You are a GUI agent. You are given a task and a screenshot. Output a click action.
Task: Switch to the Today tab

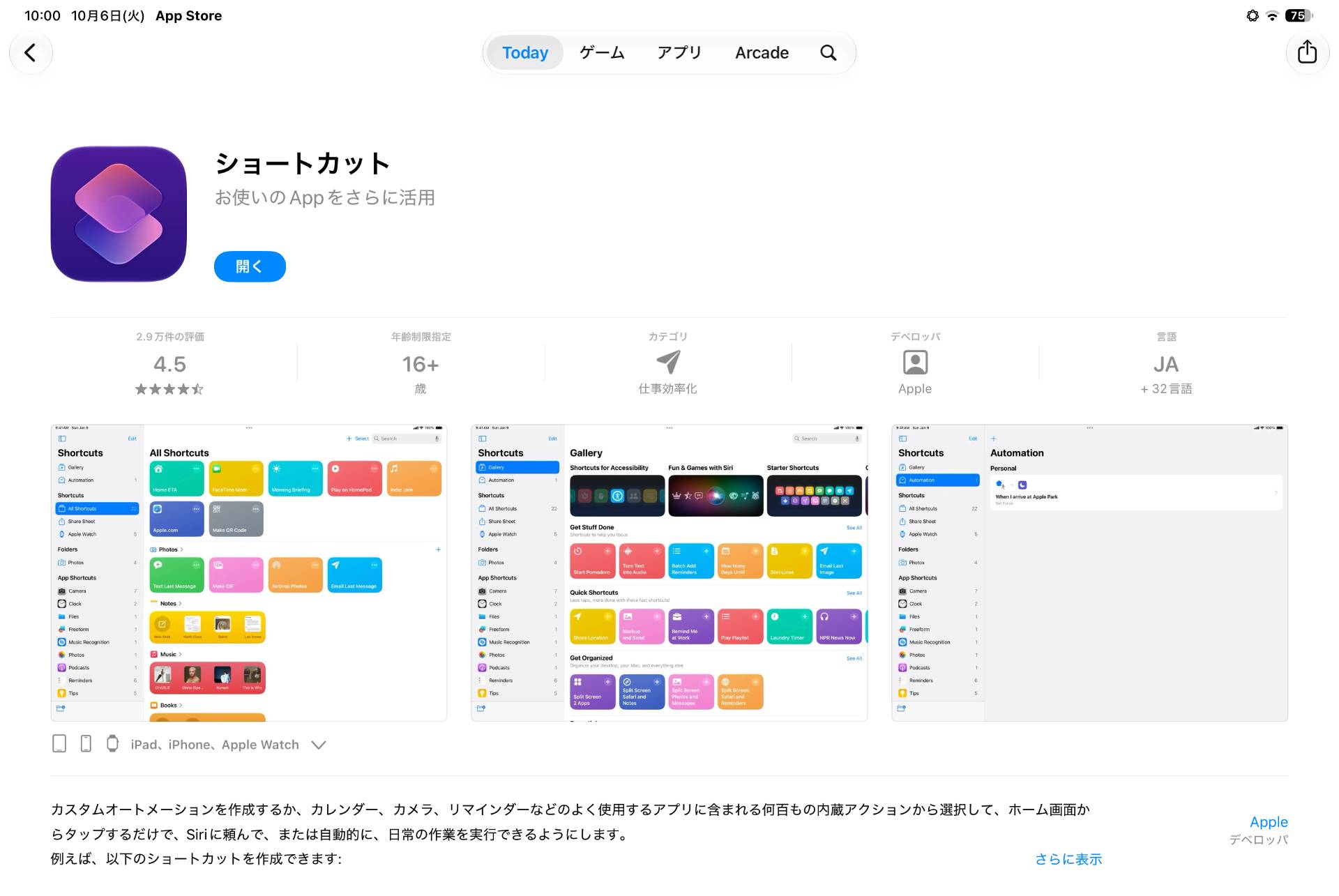click(525, 52)
